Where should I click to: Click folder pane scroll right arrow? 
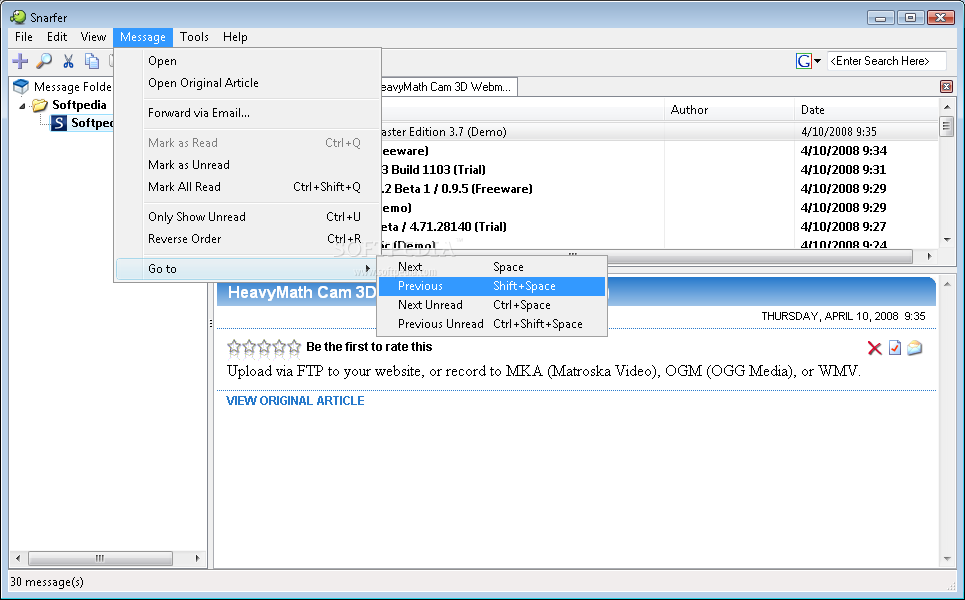pyautogui.click(x=197, y=558)
